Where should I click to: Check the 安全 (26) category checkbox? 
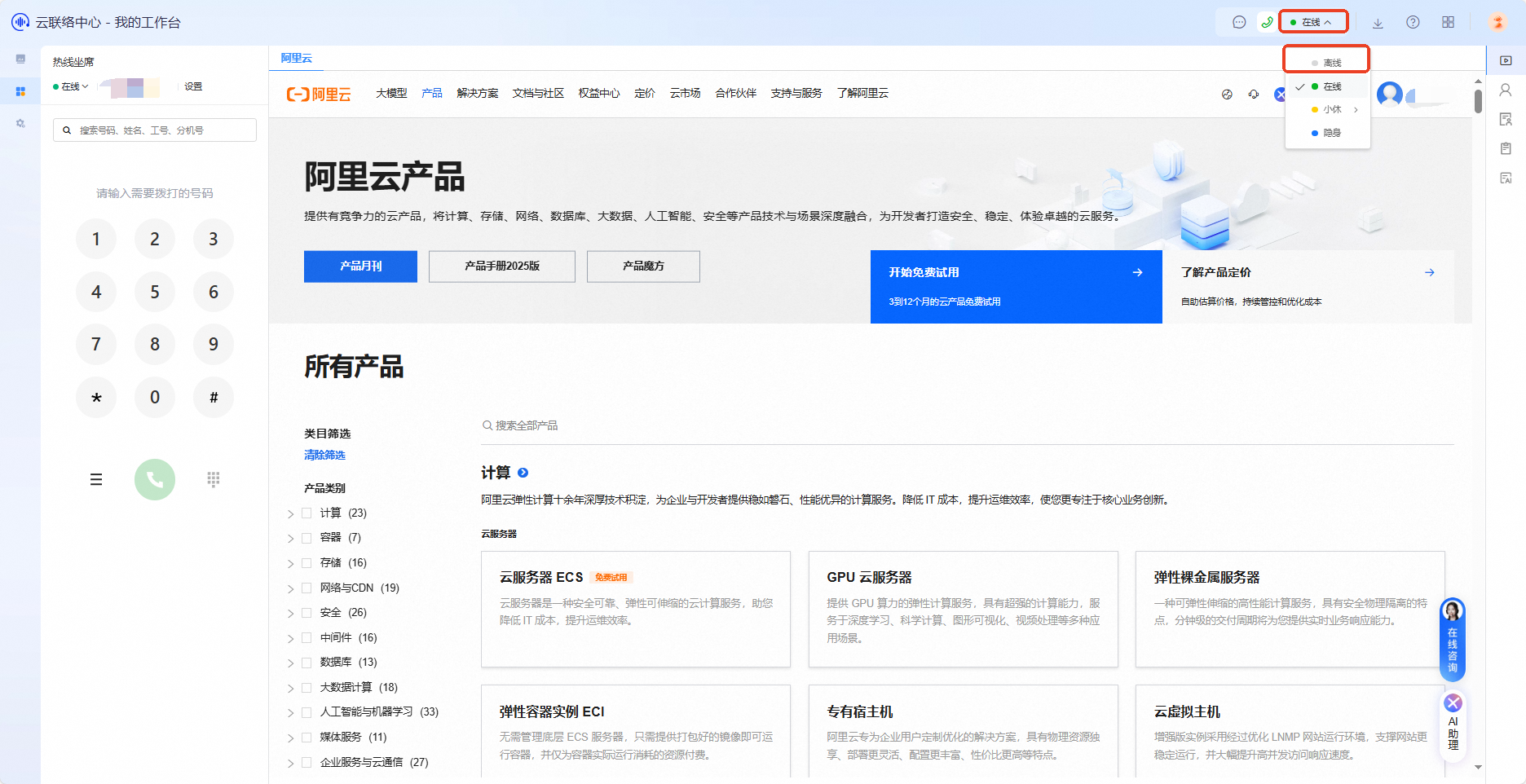coord(307,613)
